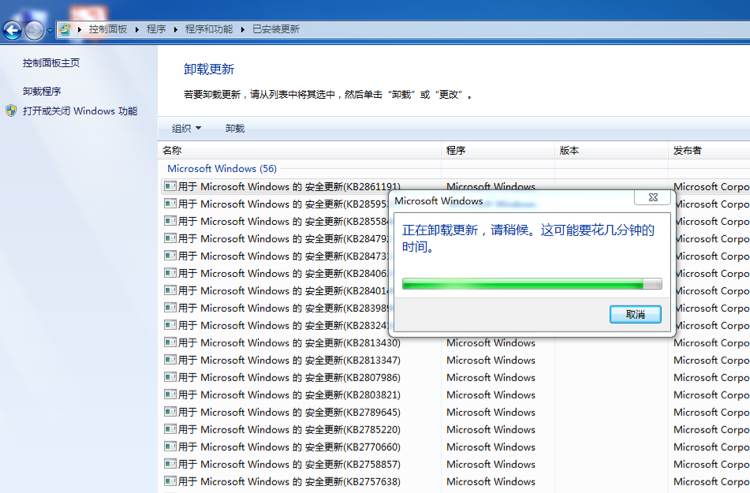Click the update icon for KB2803821
Viewport: 750px width, 493px height.
pyautogui.click(x=170, y=394)
